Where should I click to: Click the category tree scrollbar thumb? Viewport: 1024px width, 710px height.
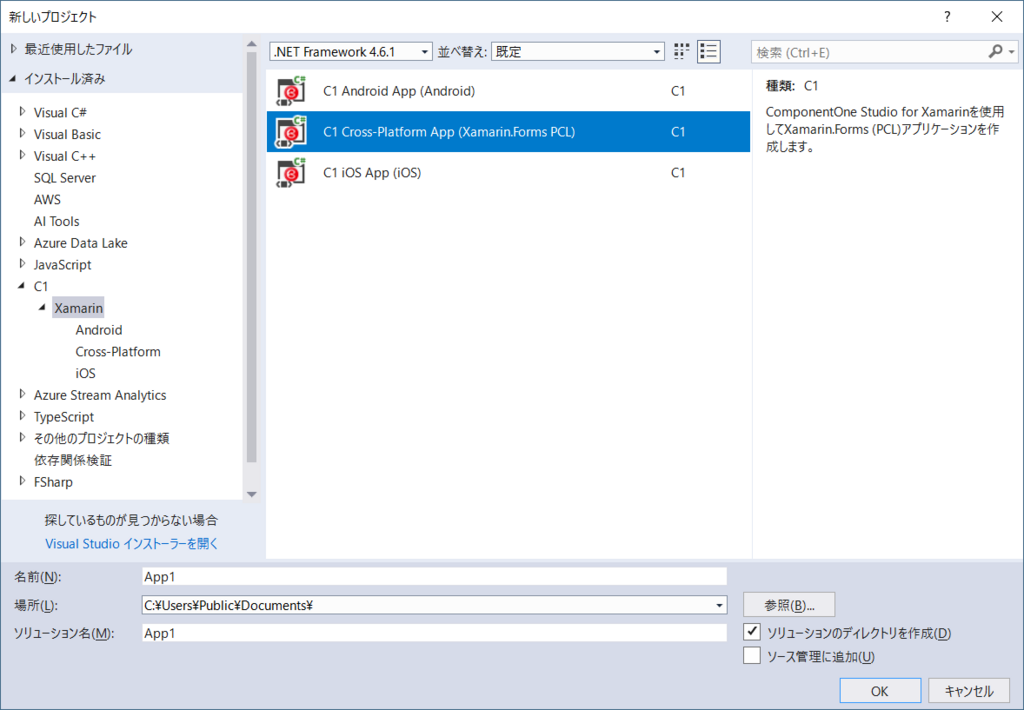(x=251, y=257)
